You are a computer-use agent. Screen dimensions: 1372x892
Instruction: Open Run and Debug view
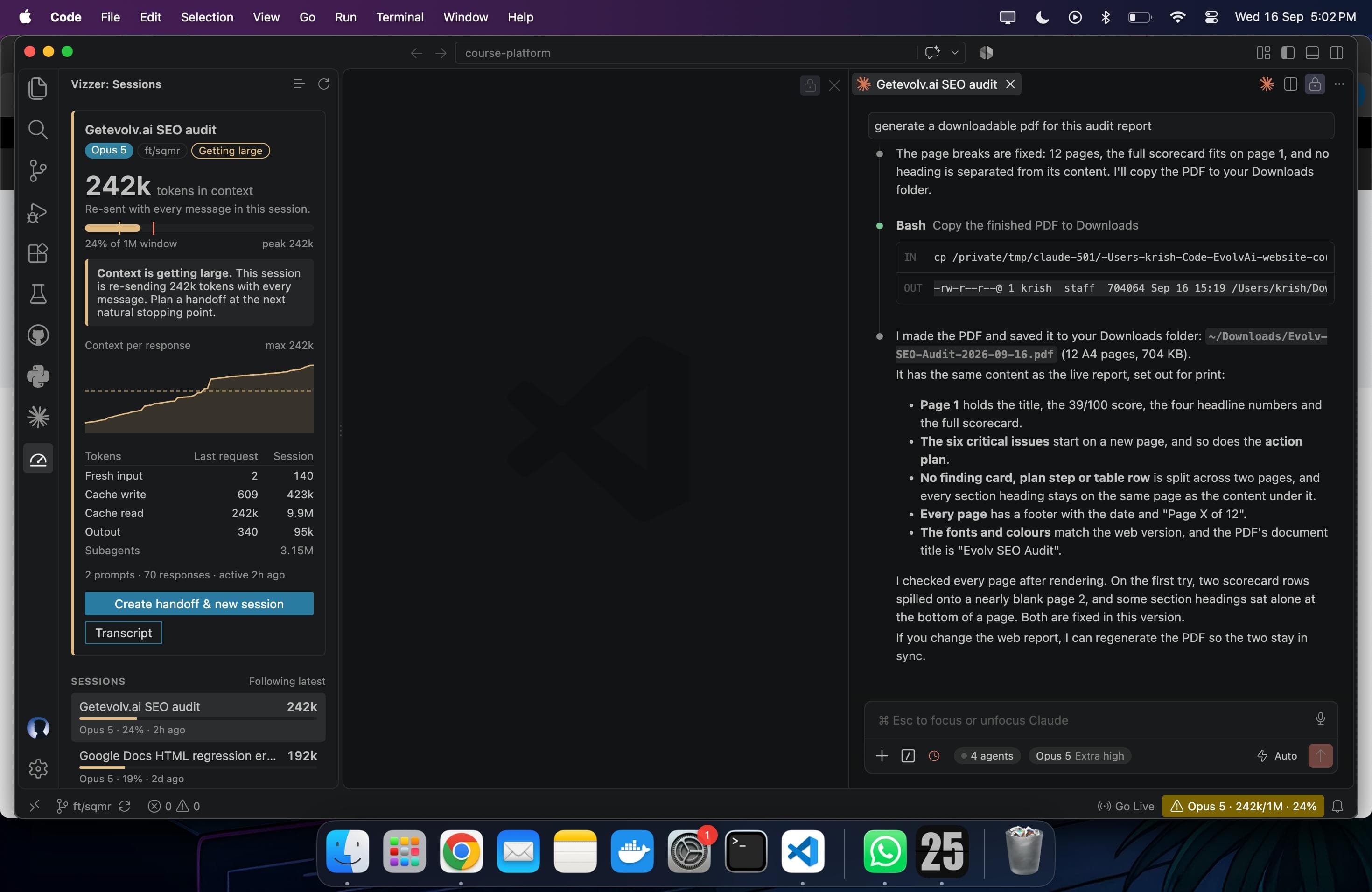(38, 213)
